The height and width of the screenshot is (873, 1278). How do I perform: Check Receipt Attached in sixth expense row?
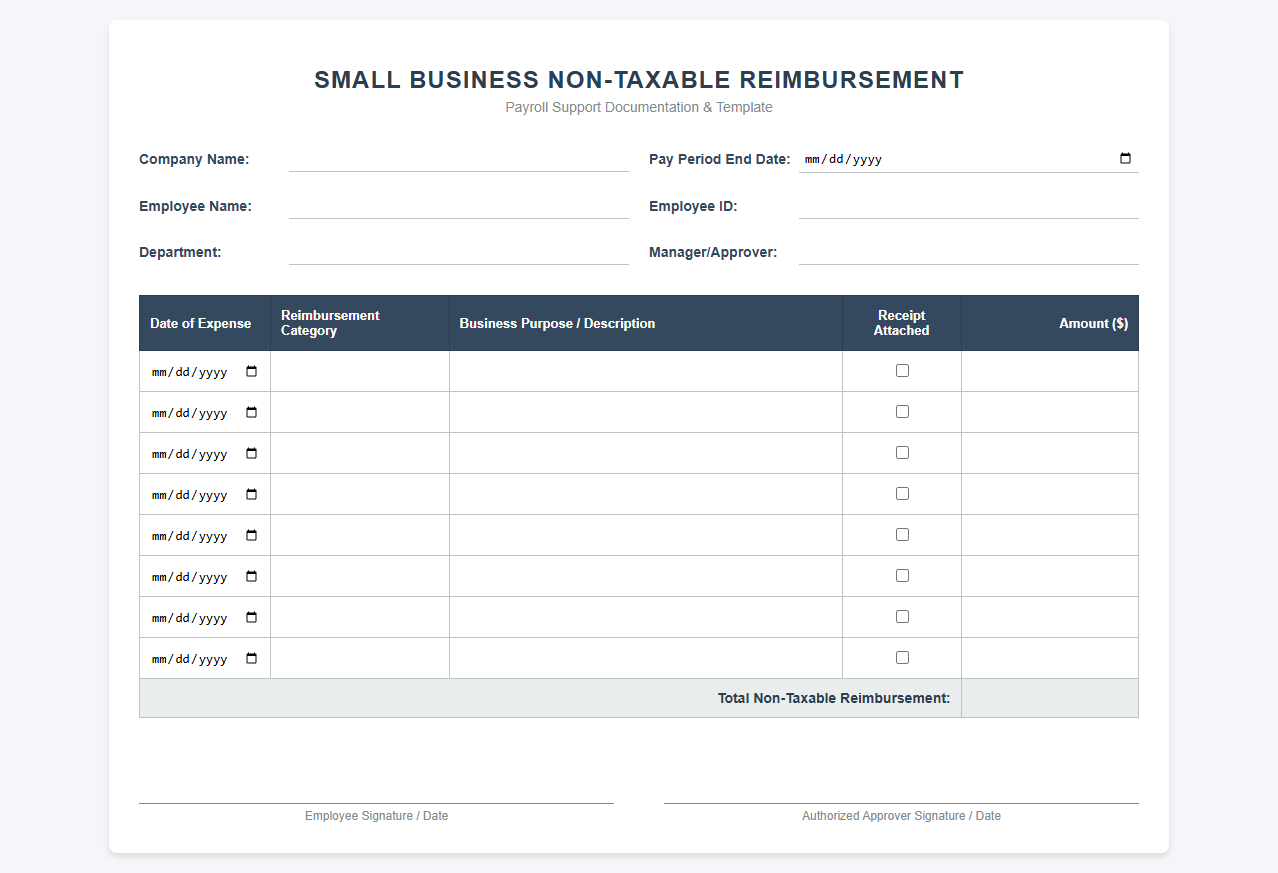(902, 575)
